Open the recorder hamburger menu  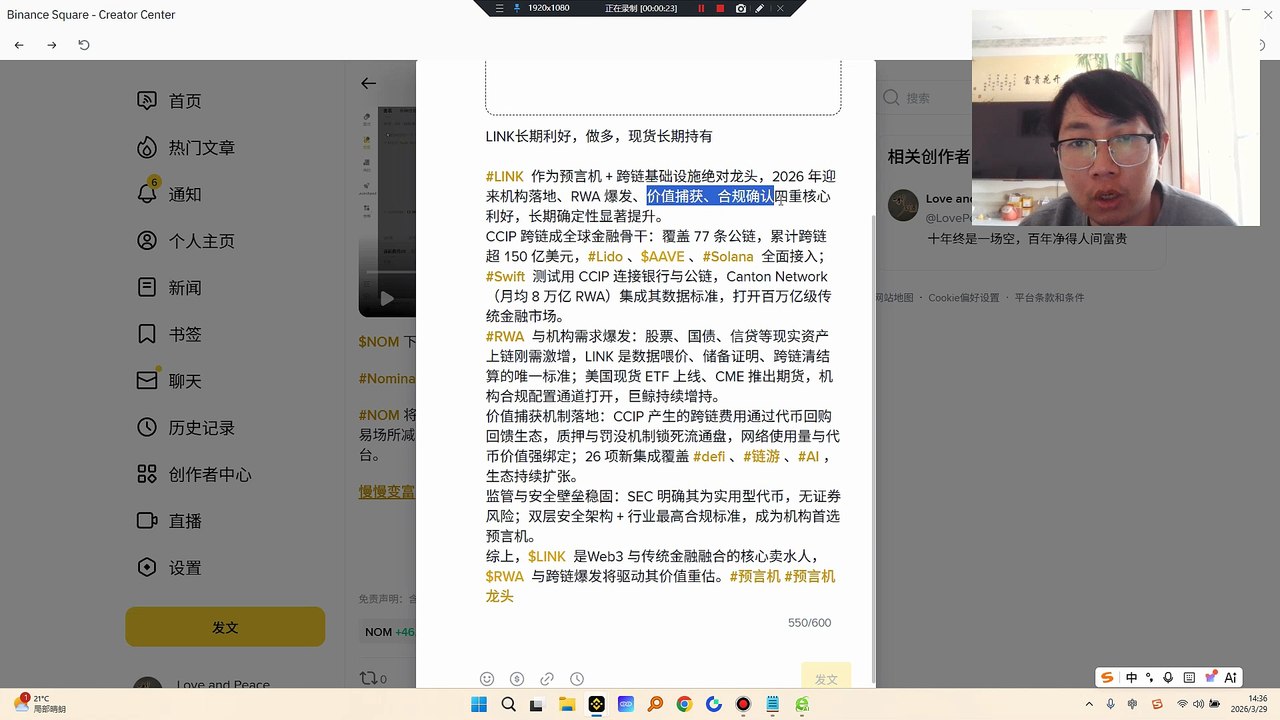499,8
